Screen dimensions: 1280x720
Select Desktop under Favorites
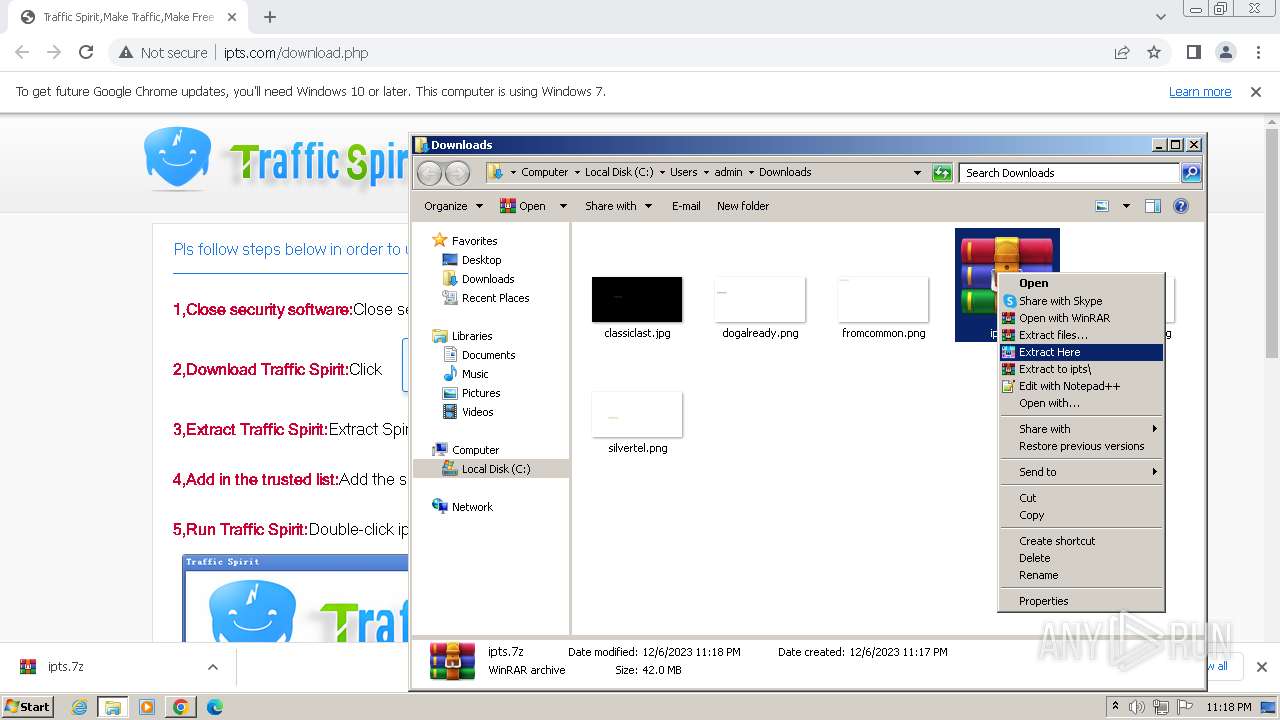coord(481,260)
